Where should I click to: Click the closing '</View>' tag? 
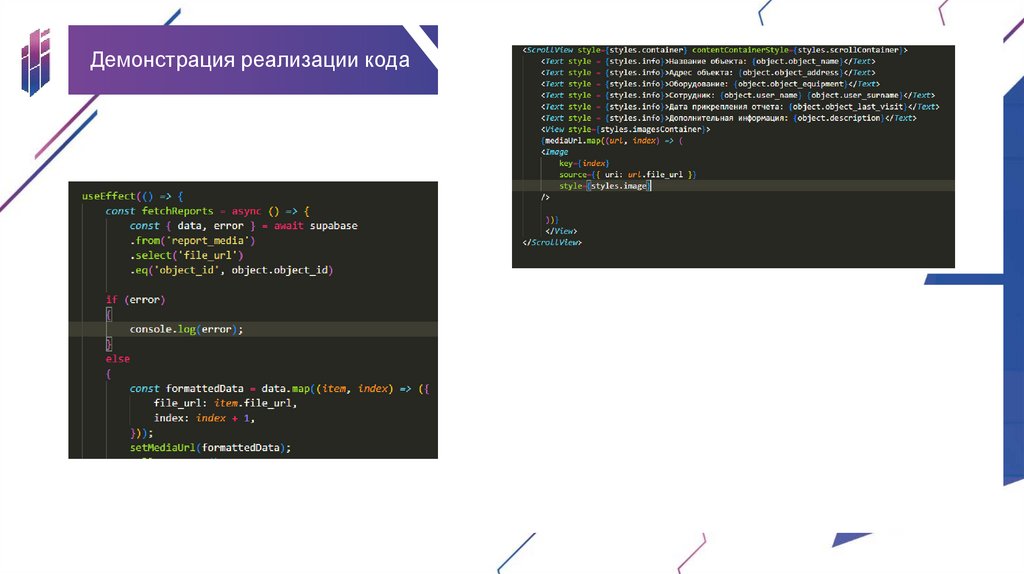click(561, 231)
